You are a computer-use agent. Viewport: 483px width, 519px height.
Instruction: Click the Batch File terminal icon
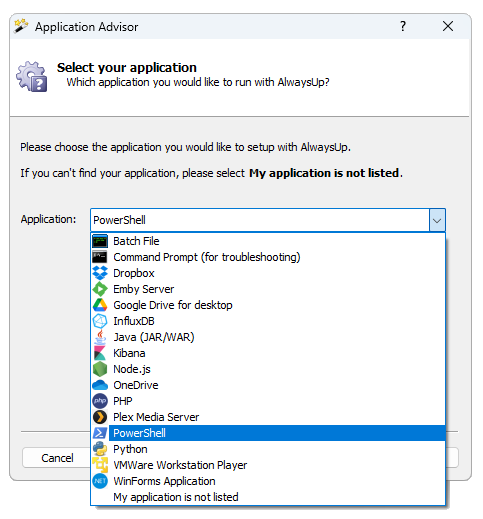(100, 241)
